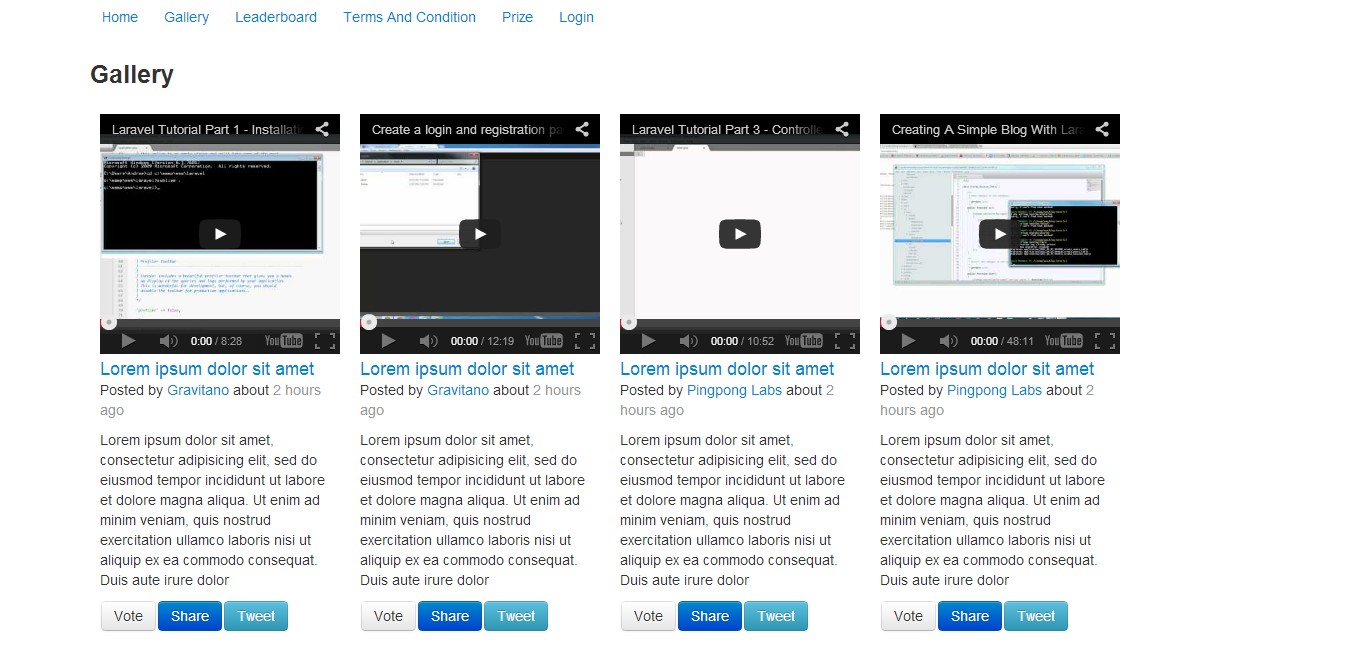Open Lorem ipsum title link under Simple Blog video
Image resolution: width=1349 pixels, height=662 pixels.
(x=987, y=369)
